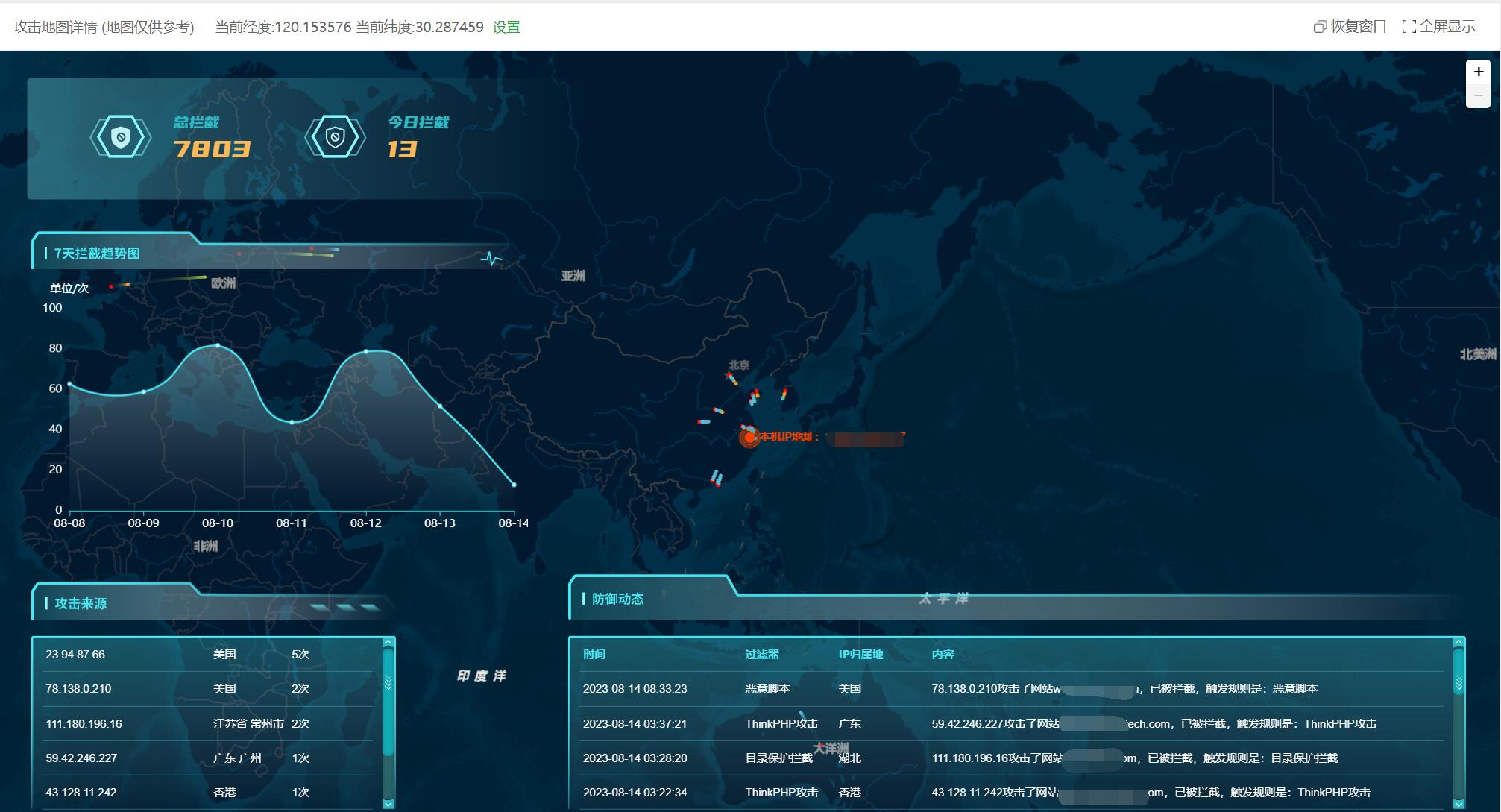Viewport: 1501px width, 812px height.
Task: Select attack source IP 111.180.196.16
Action: click(84, 724)
